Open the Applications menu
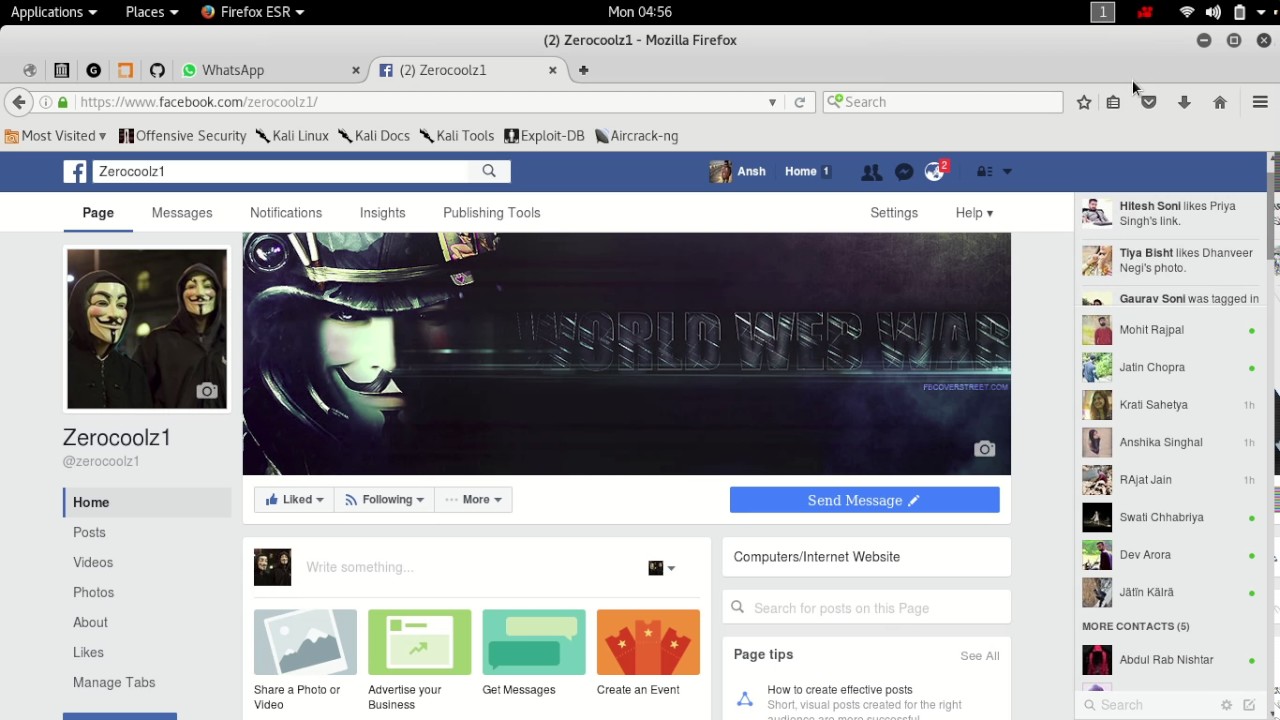The image size is (1280, 720). 54,12
